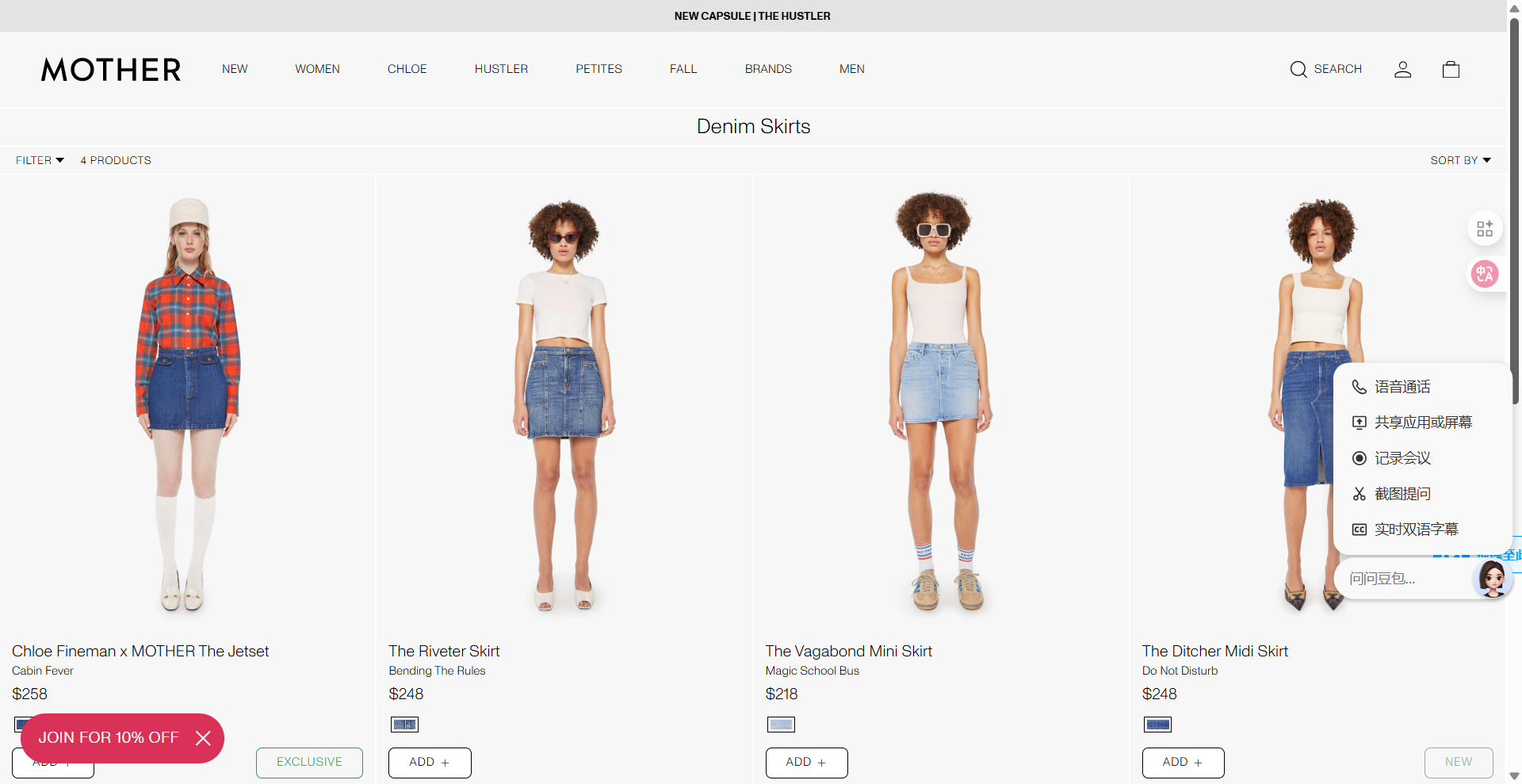This screenshot has width=1522, height=784.
Task: Click Join for 10% off button
Action: click(109, 738)
